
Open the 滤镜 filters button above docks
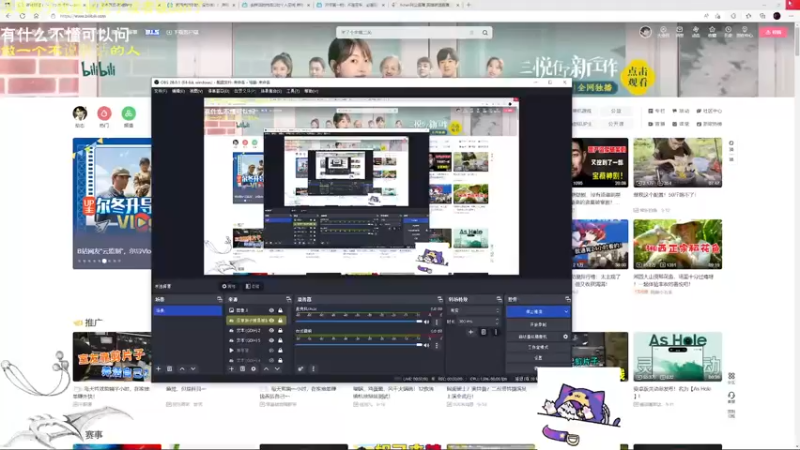click(x=253, y=286)
